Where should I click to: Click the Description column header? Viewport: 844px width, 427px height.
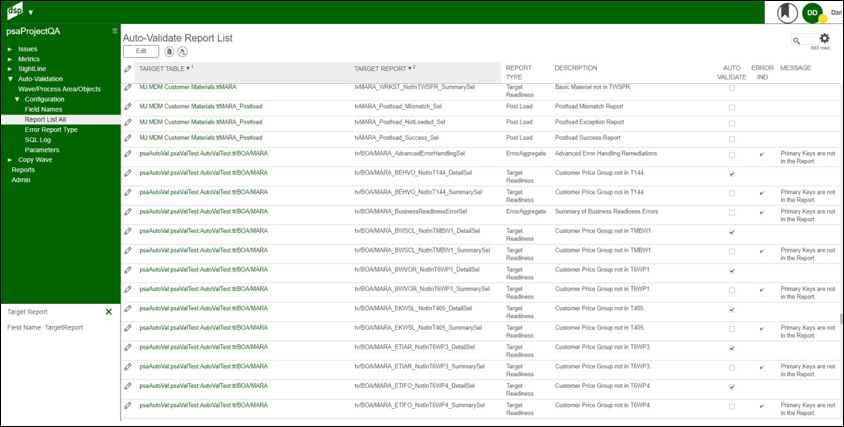click(x=576, y=68)
